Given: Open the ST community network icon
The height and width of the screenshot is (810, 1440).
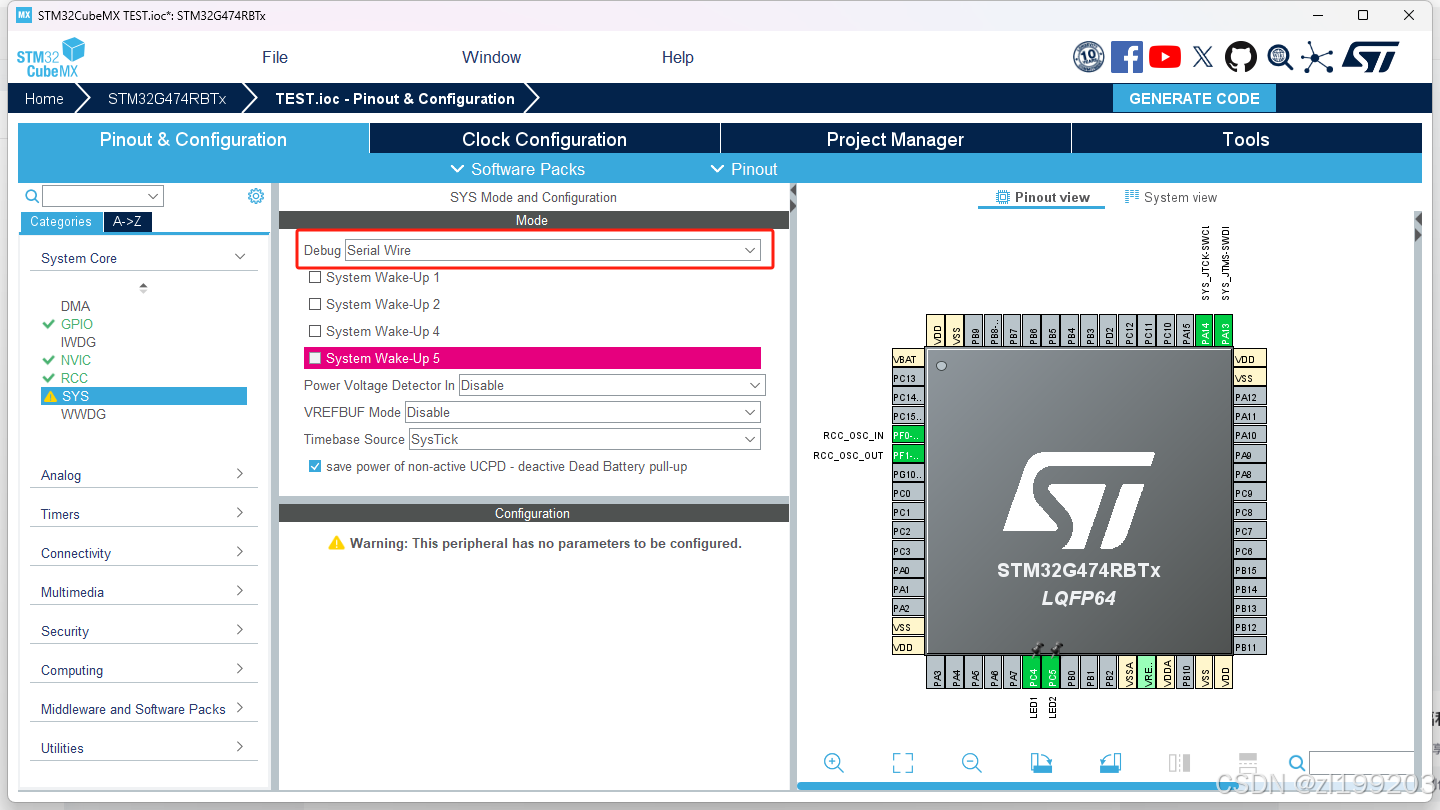Looking at the screenshot, I should pos(1317,57).
